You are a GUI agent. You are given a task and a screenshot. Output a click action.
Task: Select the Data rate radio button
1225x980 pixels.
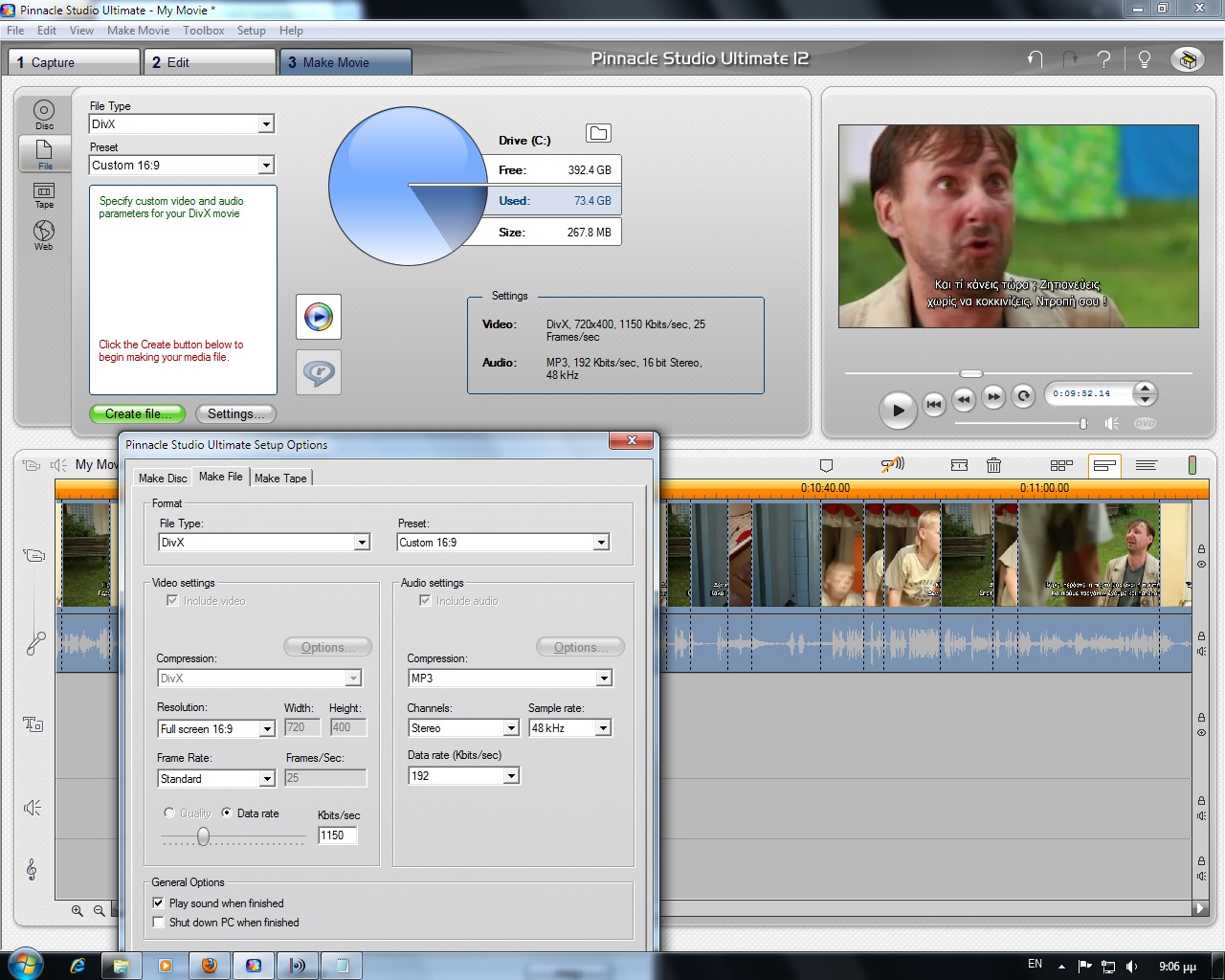pyautogui.click(x=227, y=813)
